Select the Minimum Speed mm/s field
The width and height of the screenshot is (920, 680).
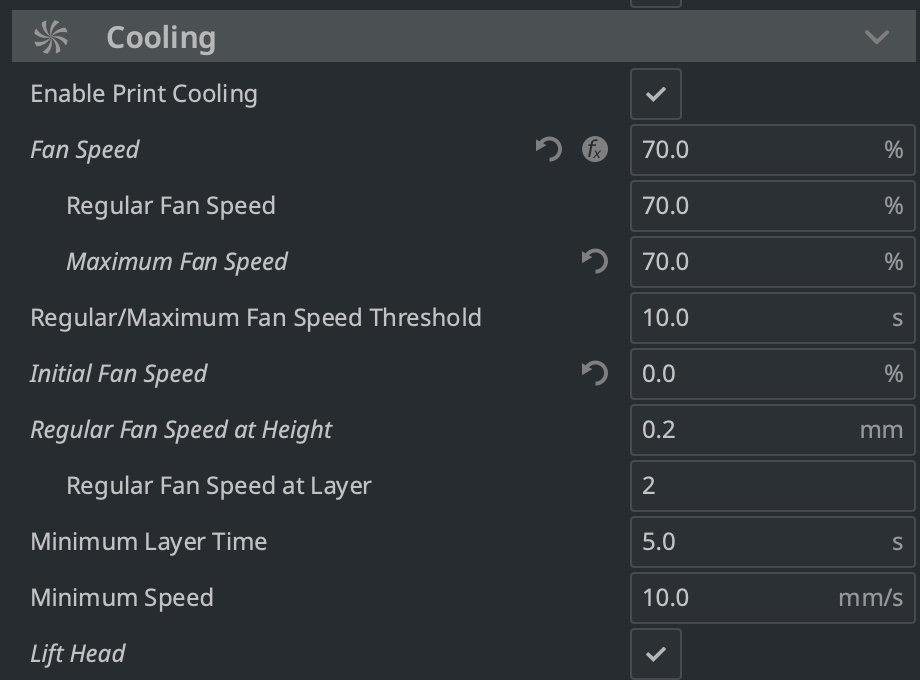coord(772,598)
